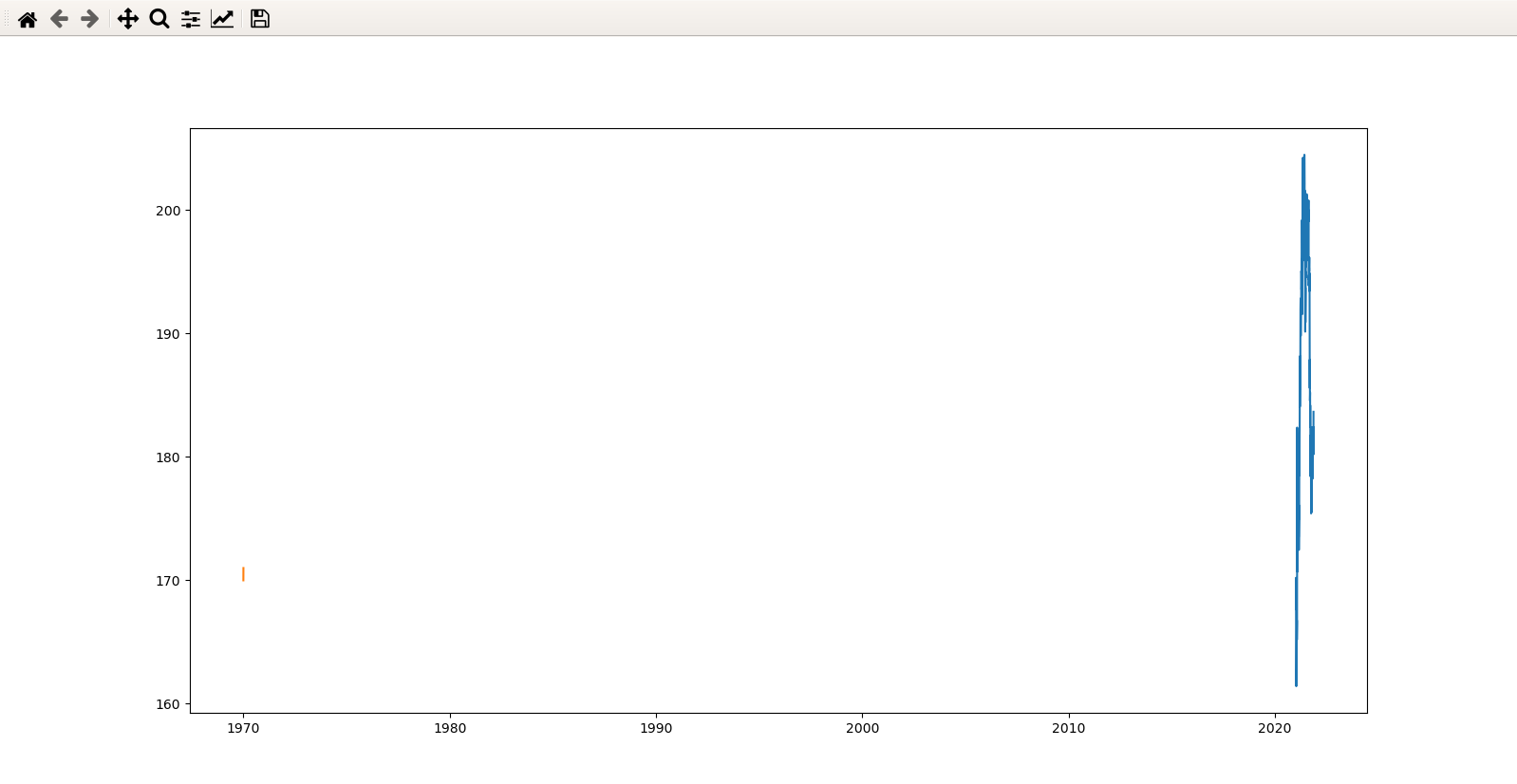Open the Configure subplots dialog

(191, 19)
